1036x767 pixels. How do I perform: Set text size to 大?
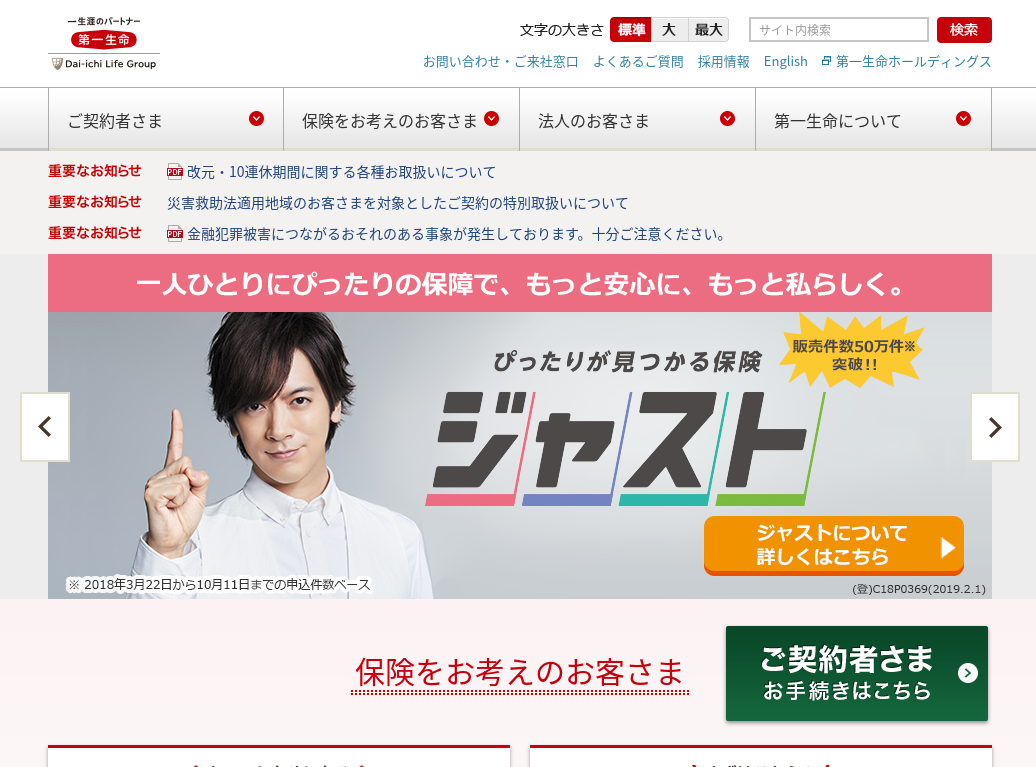pos(669,30)
